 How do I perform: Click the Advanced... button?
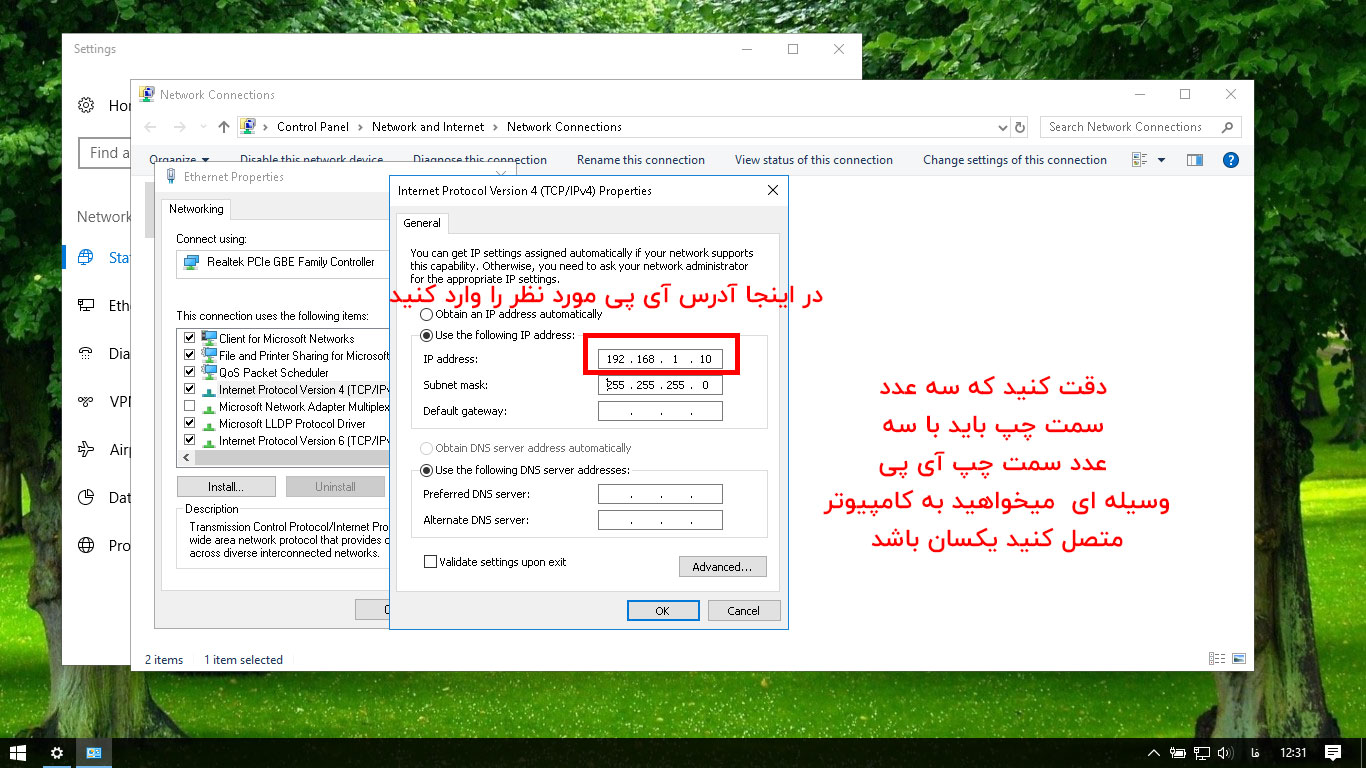pyautogui.click(x=722, y=567)
